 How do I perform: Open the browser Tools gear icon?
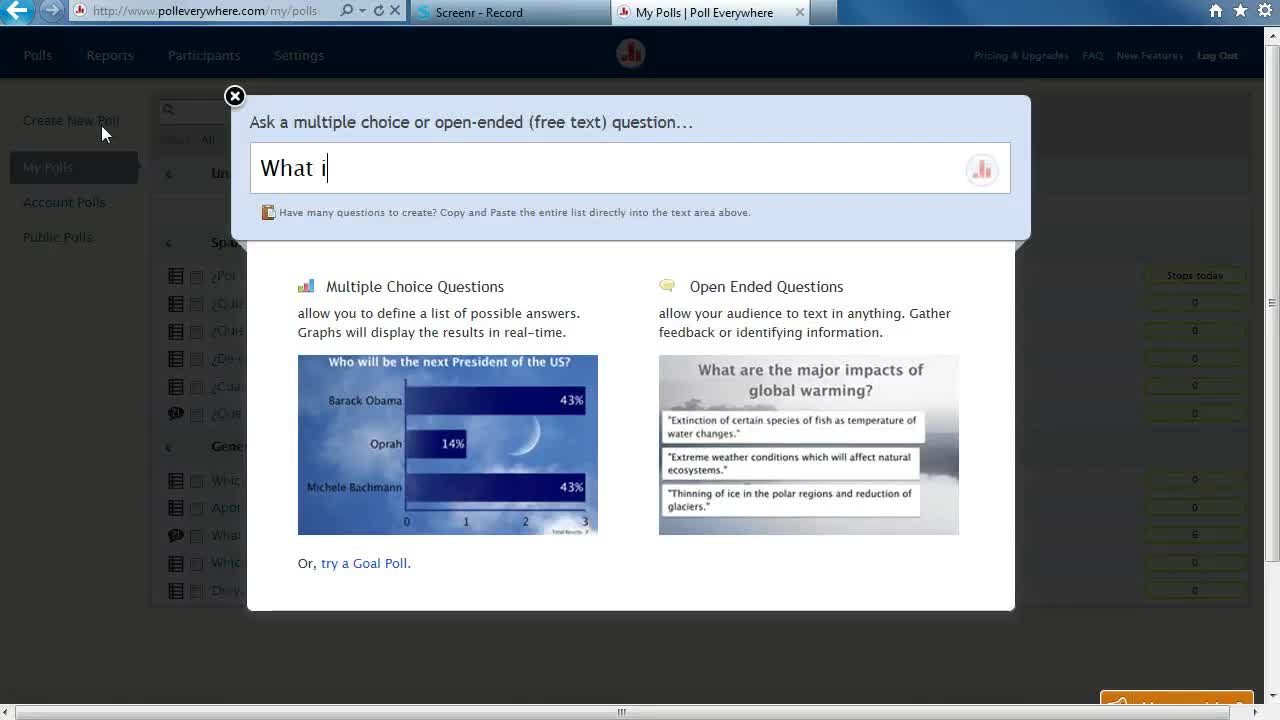coord(1265,11)
